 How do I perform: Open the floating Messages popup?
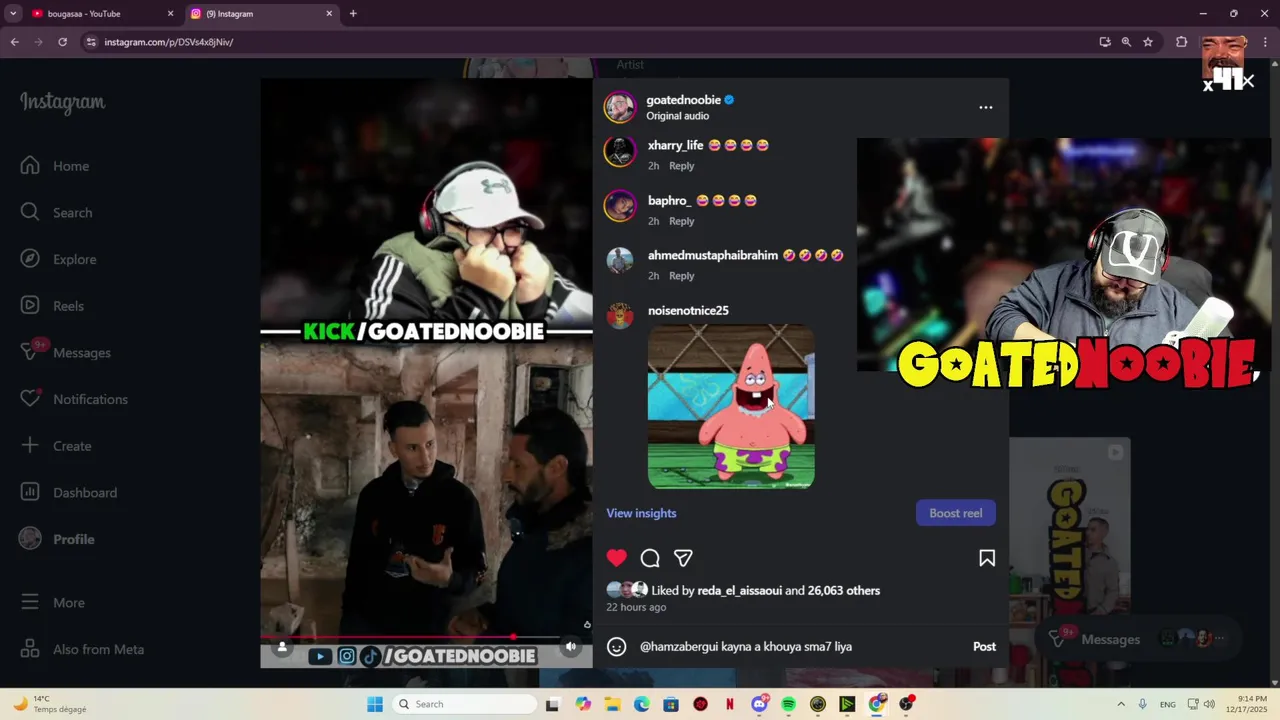pos(1137,639)
